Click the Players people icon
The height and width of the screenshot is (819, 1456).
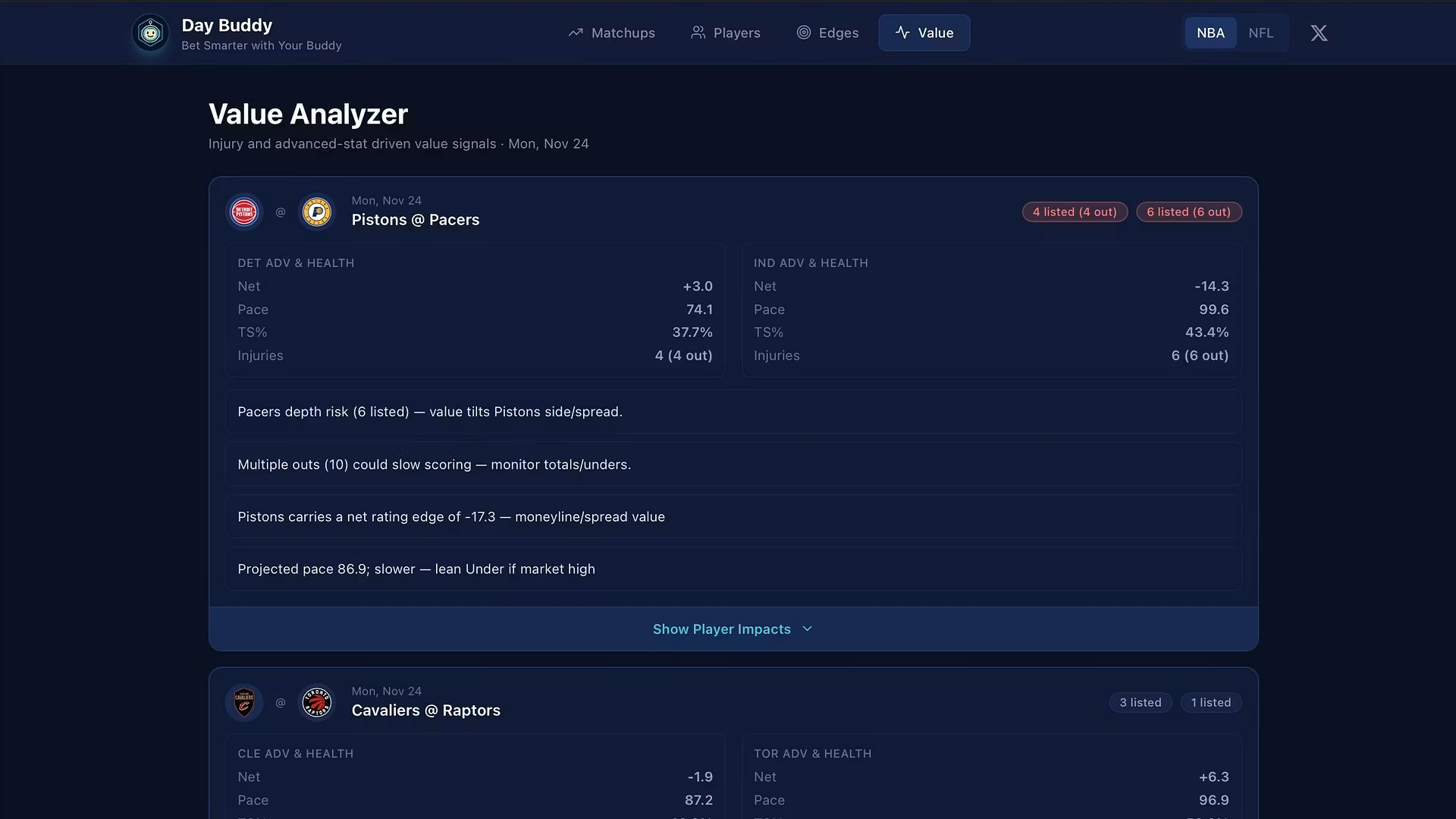click(698, 33)
